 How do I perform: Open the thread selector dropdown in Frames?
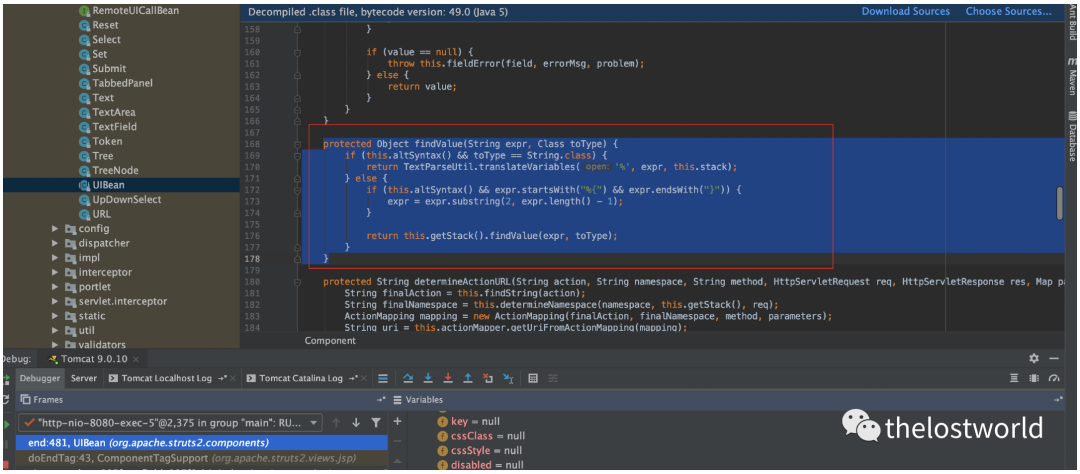pyautogui.click(x=313, y=423)
